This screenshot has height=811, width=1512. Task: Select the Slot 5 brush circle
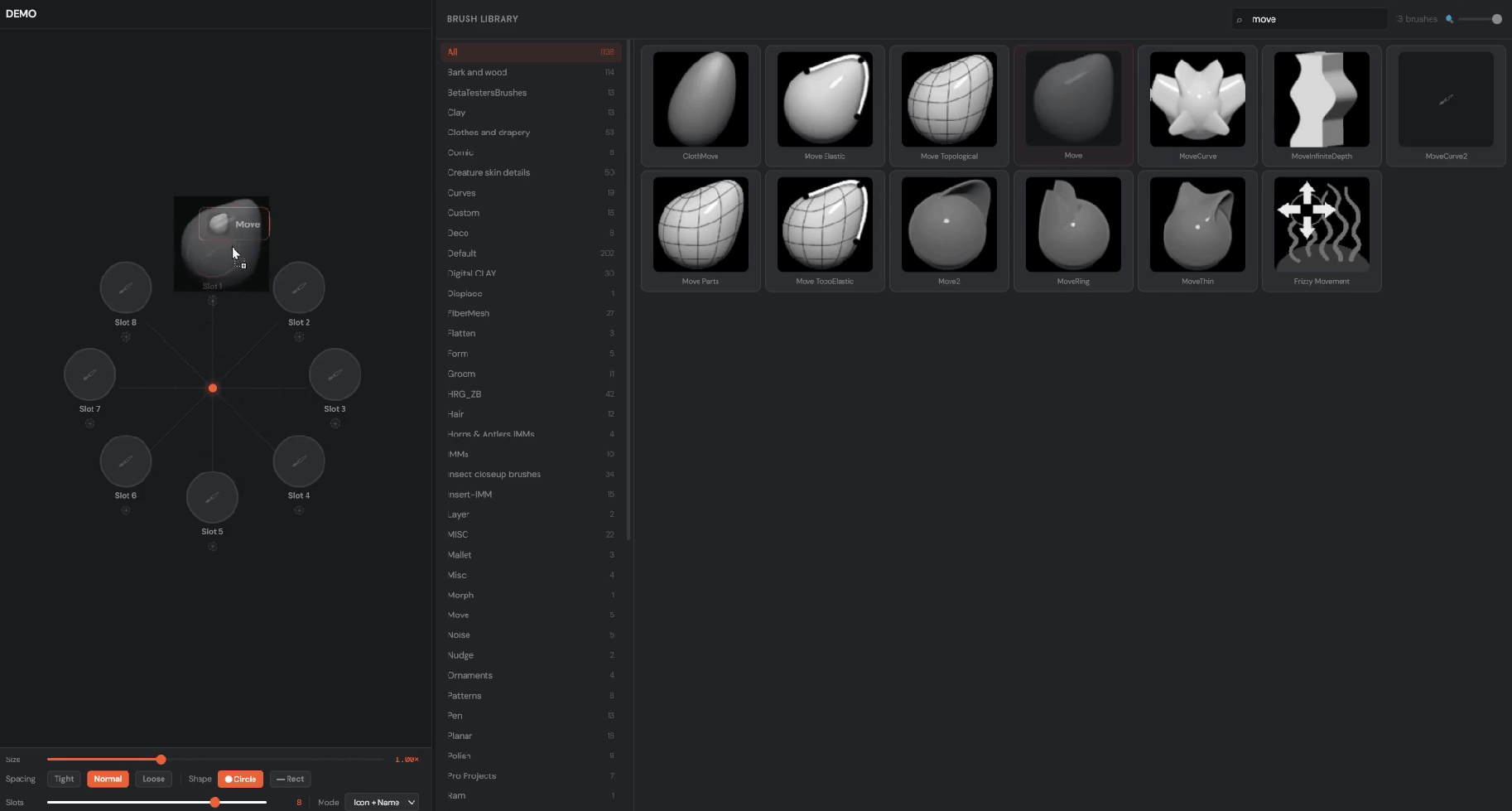(212, 497)
